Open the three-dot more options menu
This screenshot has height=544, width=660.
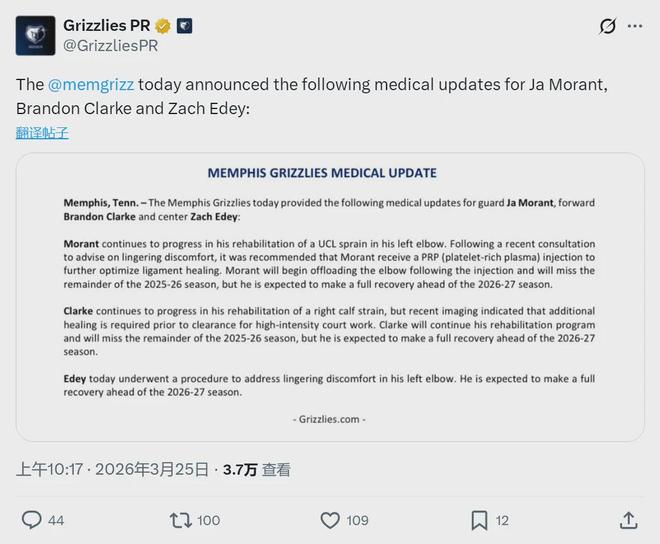(x=636, y=26)
